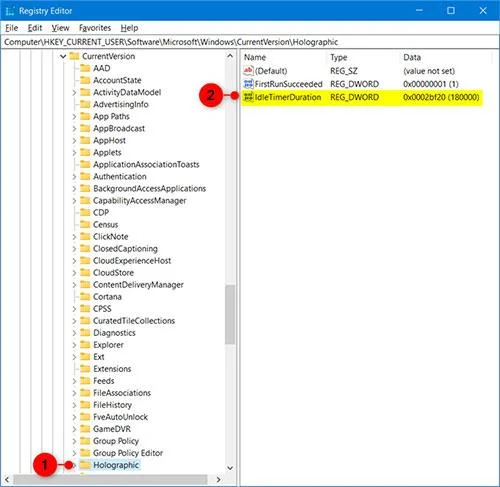
Task: Select the Diagnostics folder icon
Action: click(85, 333)
